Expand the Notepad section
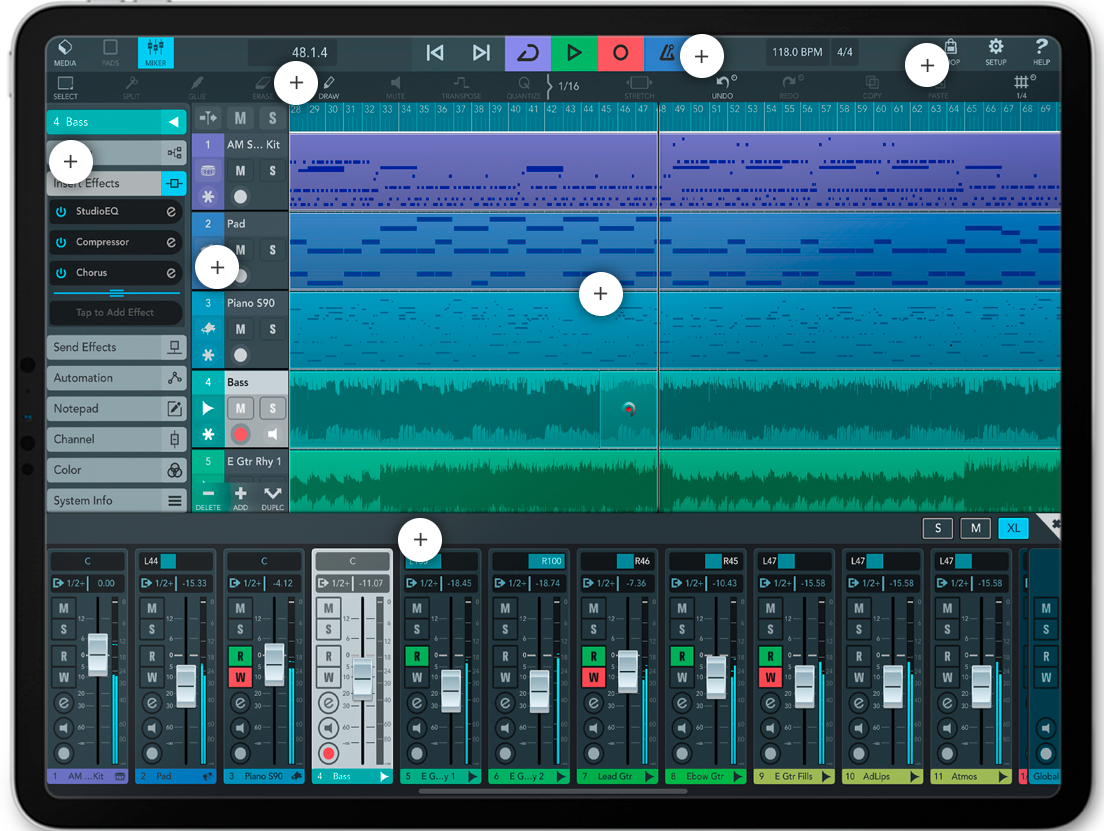This screenshot has width=1104, height=831. tap(117, 408)
